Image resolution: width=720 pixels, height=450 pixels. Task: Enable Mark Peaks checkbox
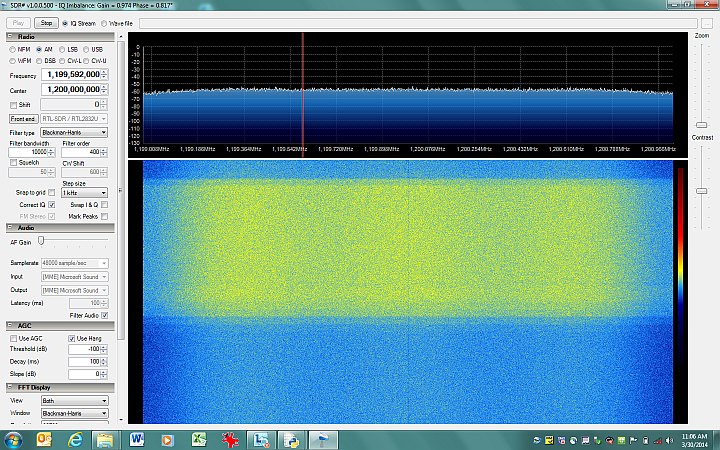click(104, 216)
